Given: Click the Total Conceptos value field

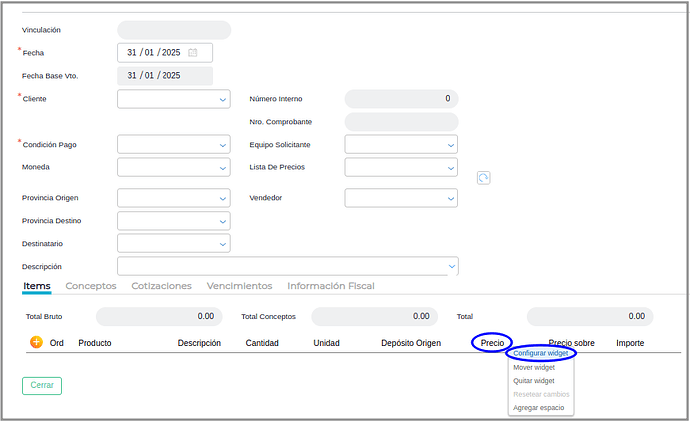Looking at the screenshot, I should pyautogui.click(x=374, y=316).
